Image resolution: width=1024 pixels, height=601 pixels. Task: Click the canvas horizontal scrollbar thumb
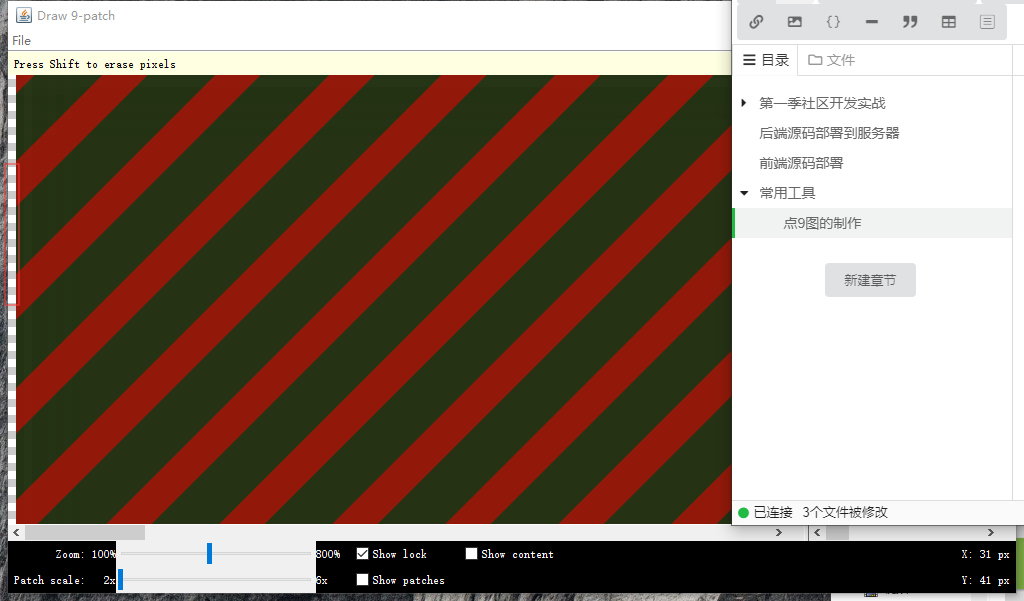(x=85, y=532)
